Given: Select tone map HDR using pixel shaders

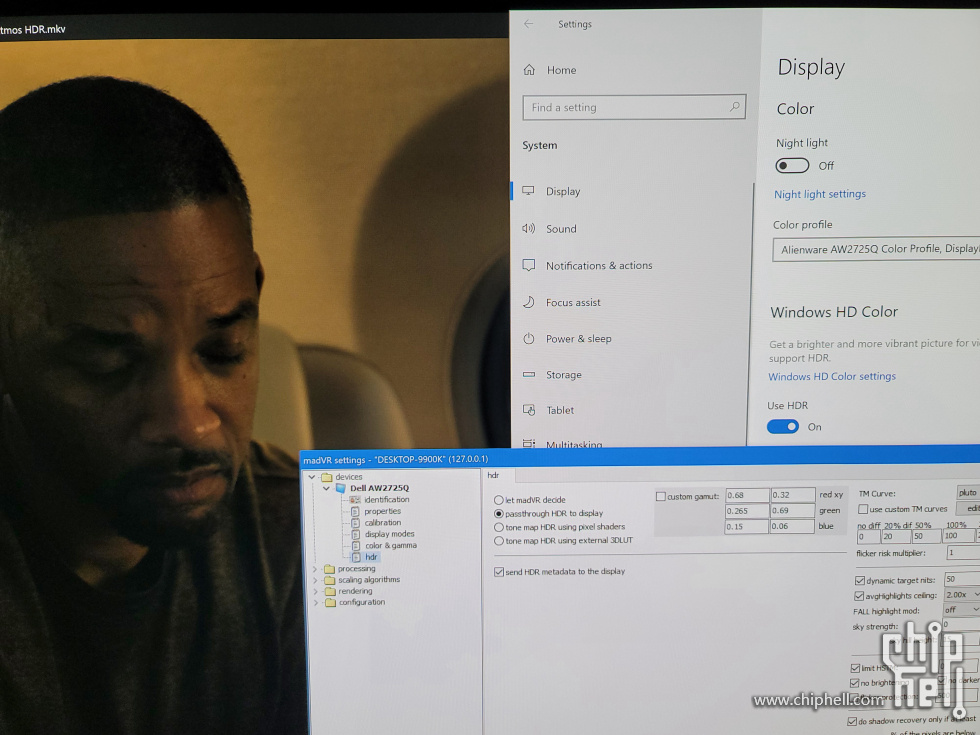Looking at the screenshot, I should pos(499,528).
